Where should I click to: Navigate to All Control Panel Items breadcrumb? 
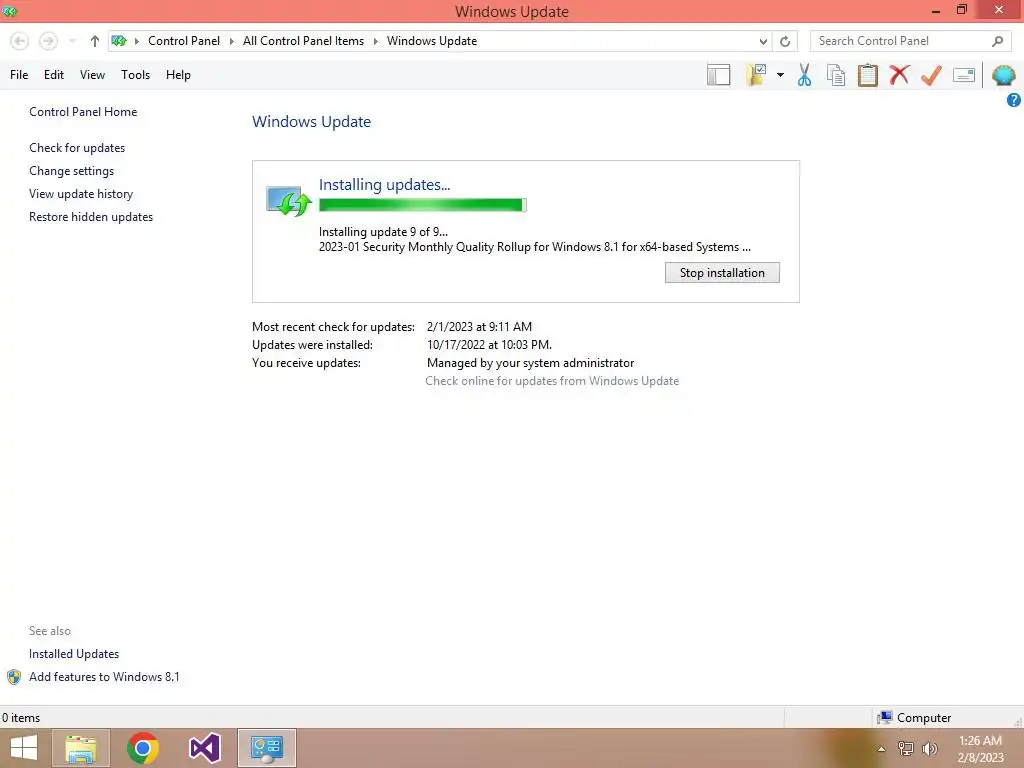click(303, 41)
